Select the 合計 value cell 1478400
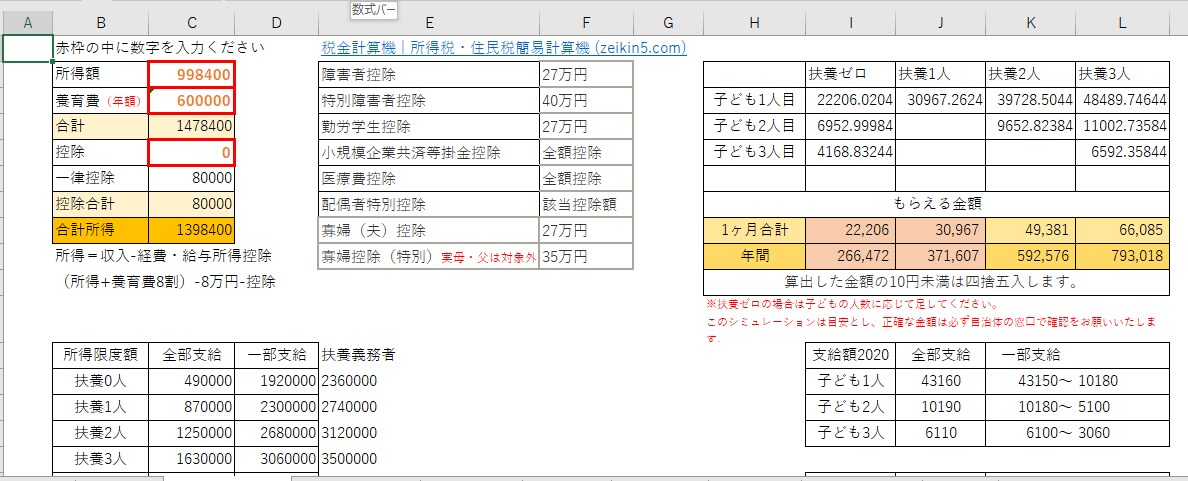The width and height of the screenshot is (1188, 481). 192,126
